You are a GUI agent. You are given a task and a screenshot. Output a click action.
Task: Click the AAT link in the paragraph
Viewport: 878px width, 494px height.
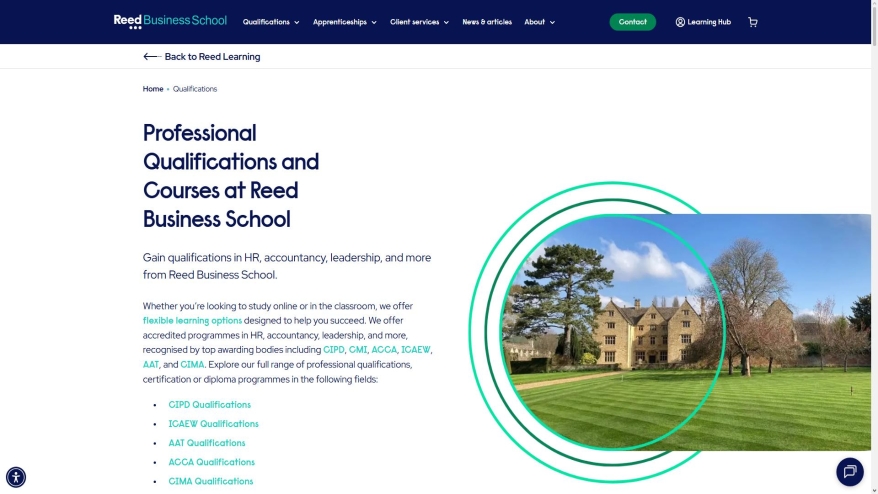[151, 364]
